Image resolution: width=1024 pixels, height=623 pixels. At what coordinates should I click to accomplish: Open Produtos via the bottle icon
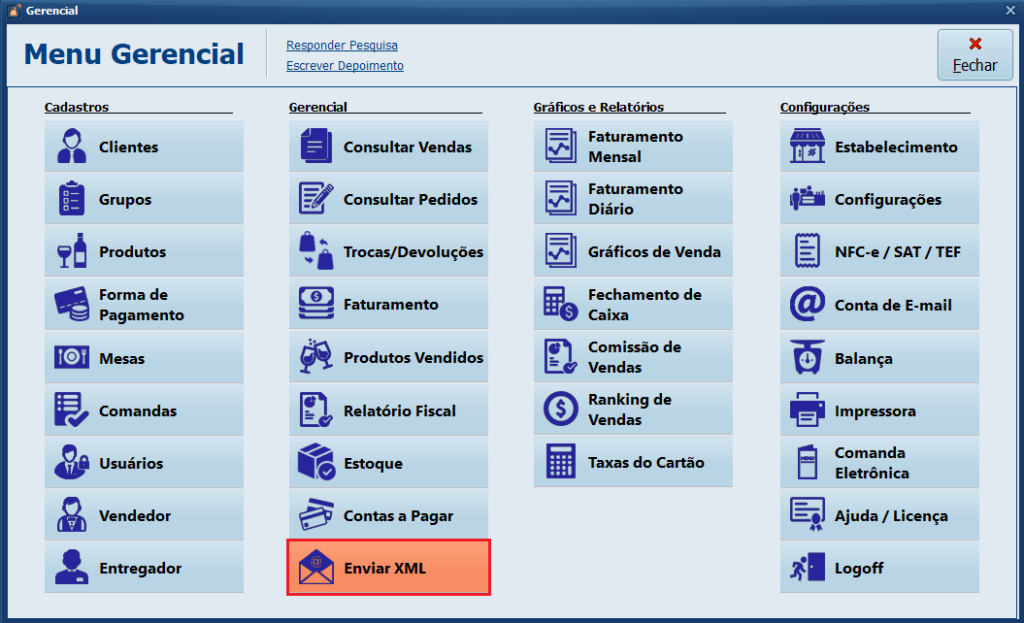(71, 252)
